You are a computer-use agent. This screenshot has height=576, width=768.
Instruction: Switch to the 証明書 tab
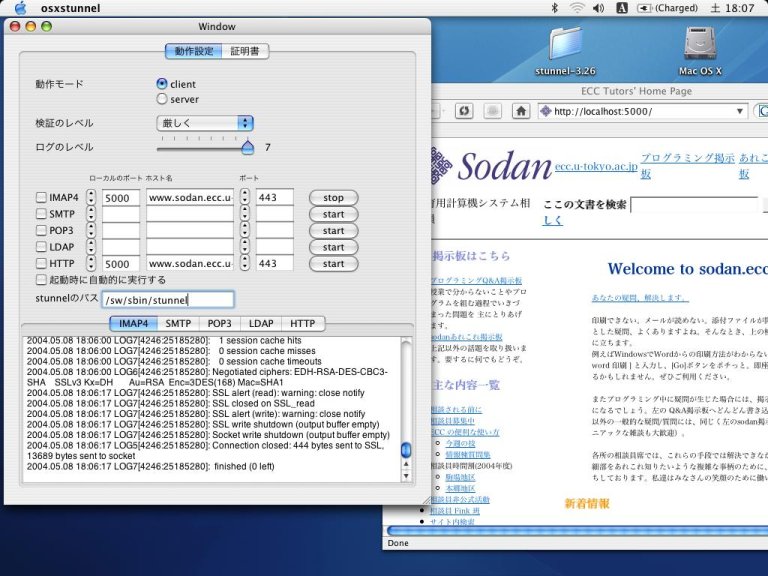tap(245, 51)
